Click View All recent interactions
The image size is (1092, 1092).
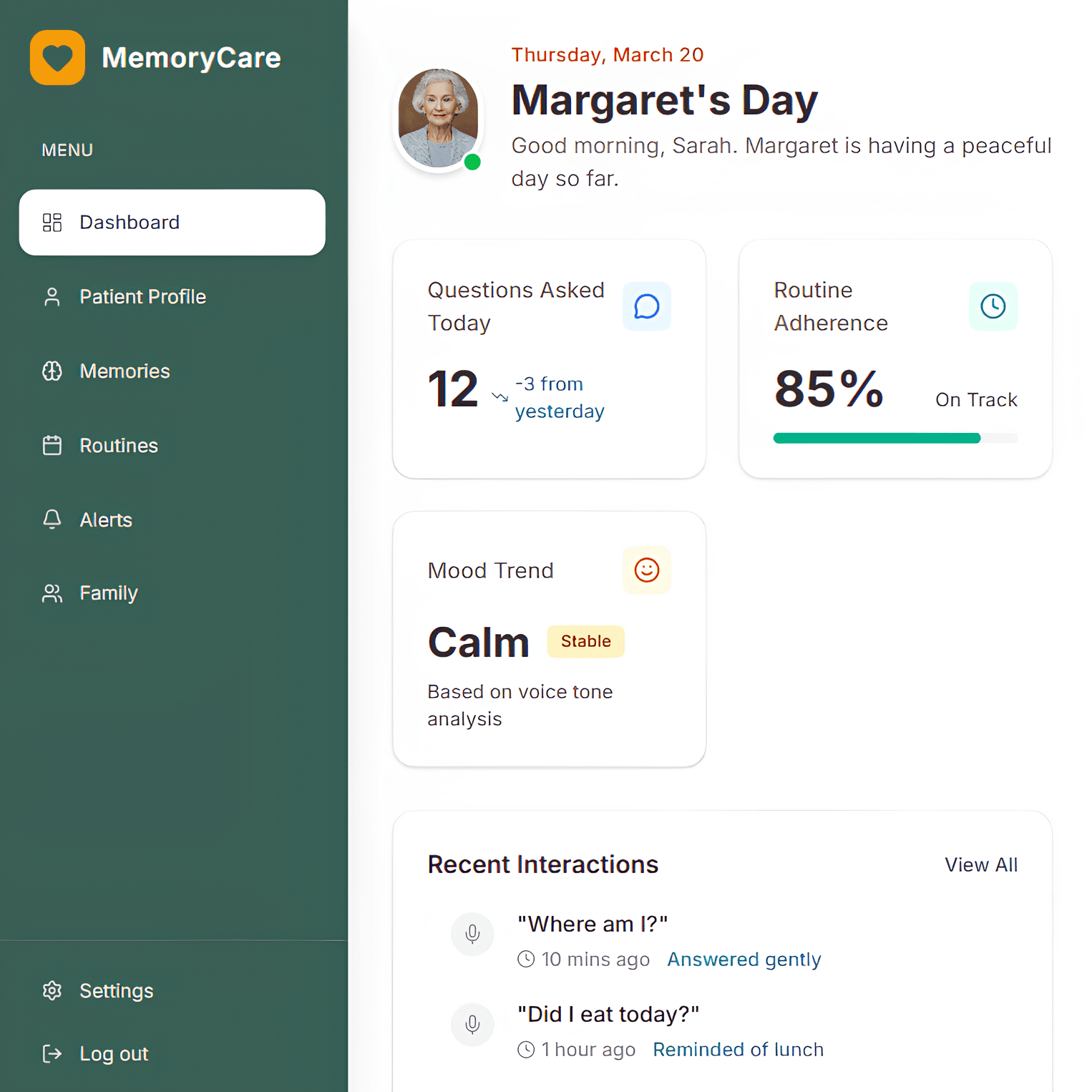tap(980, 864)
